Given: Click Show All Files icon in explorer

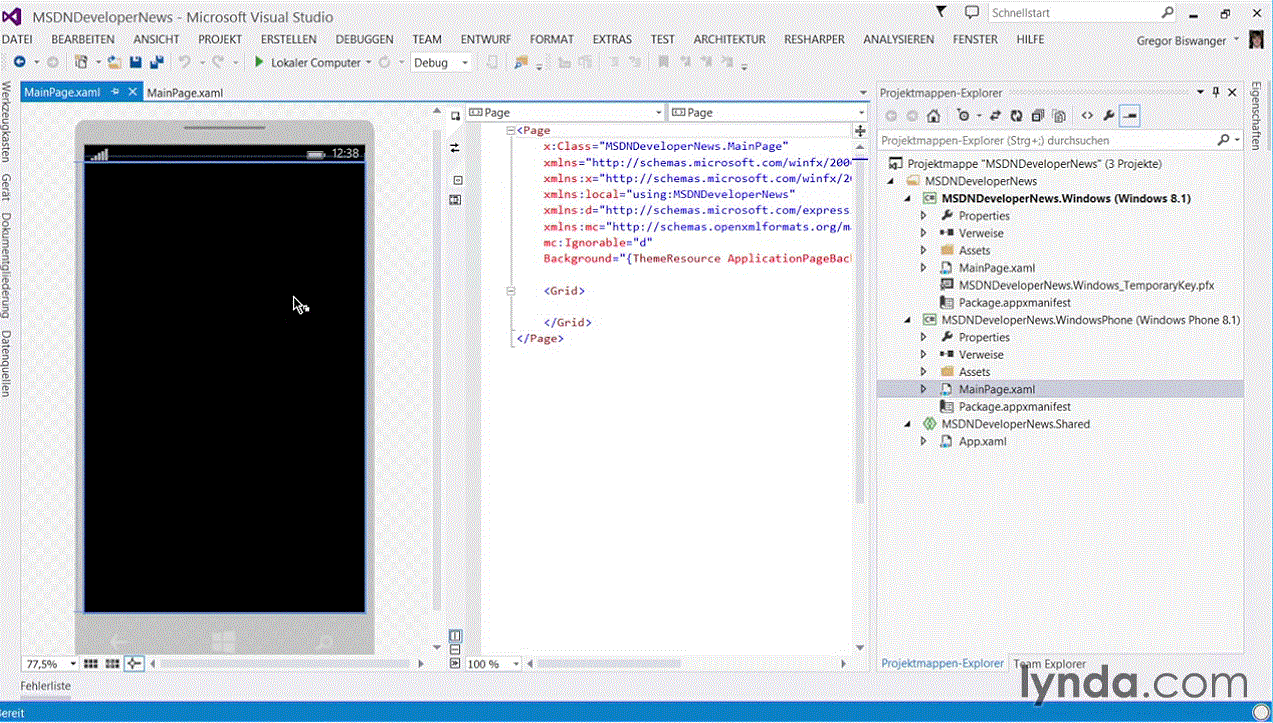Looking at the screenshot, I should (1059, 116).
